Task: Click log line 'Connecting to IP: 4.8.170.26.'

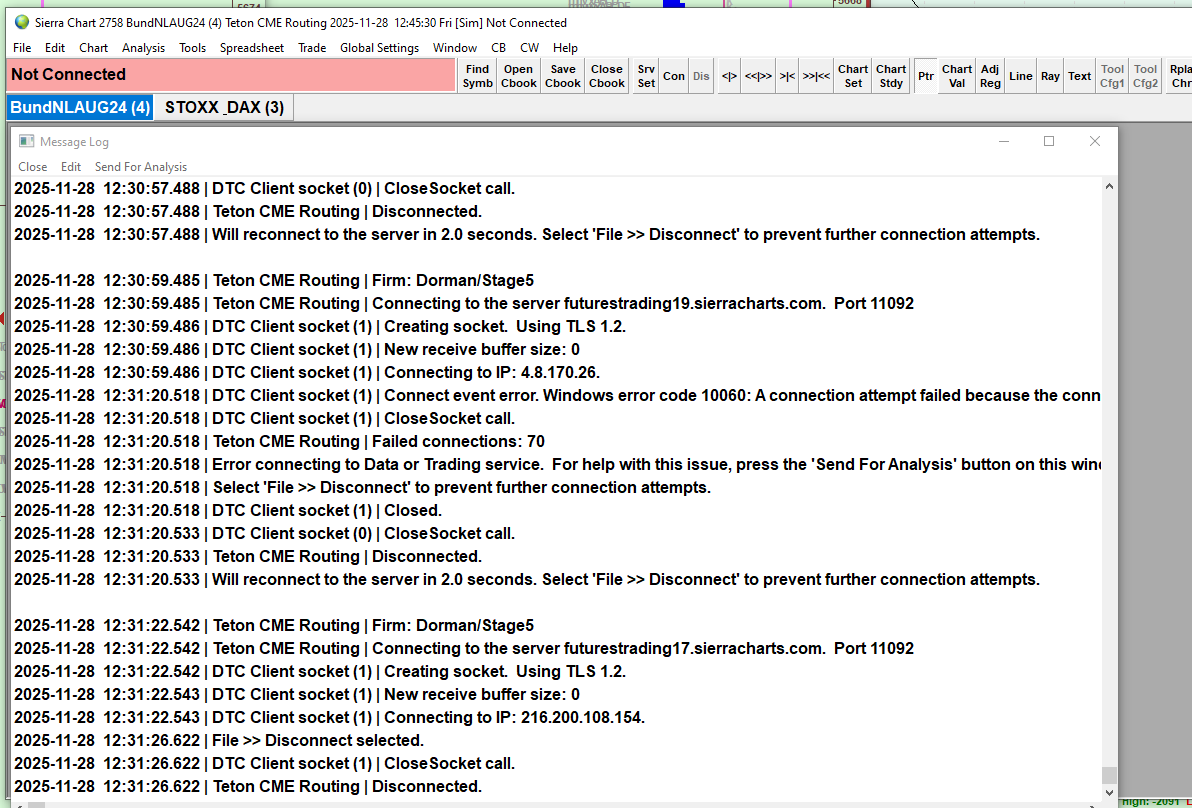Action: (x=307, y=372)
